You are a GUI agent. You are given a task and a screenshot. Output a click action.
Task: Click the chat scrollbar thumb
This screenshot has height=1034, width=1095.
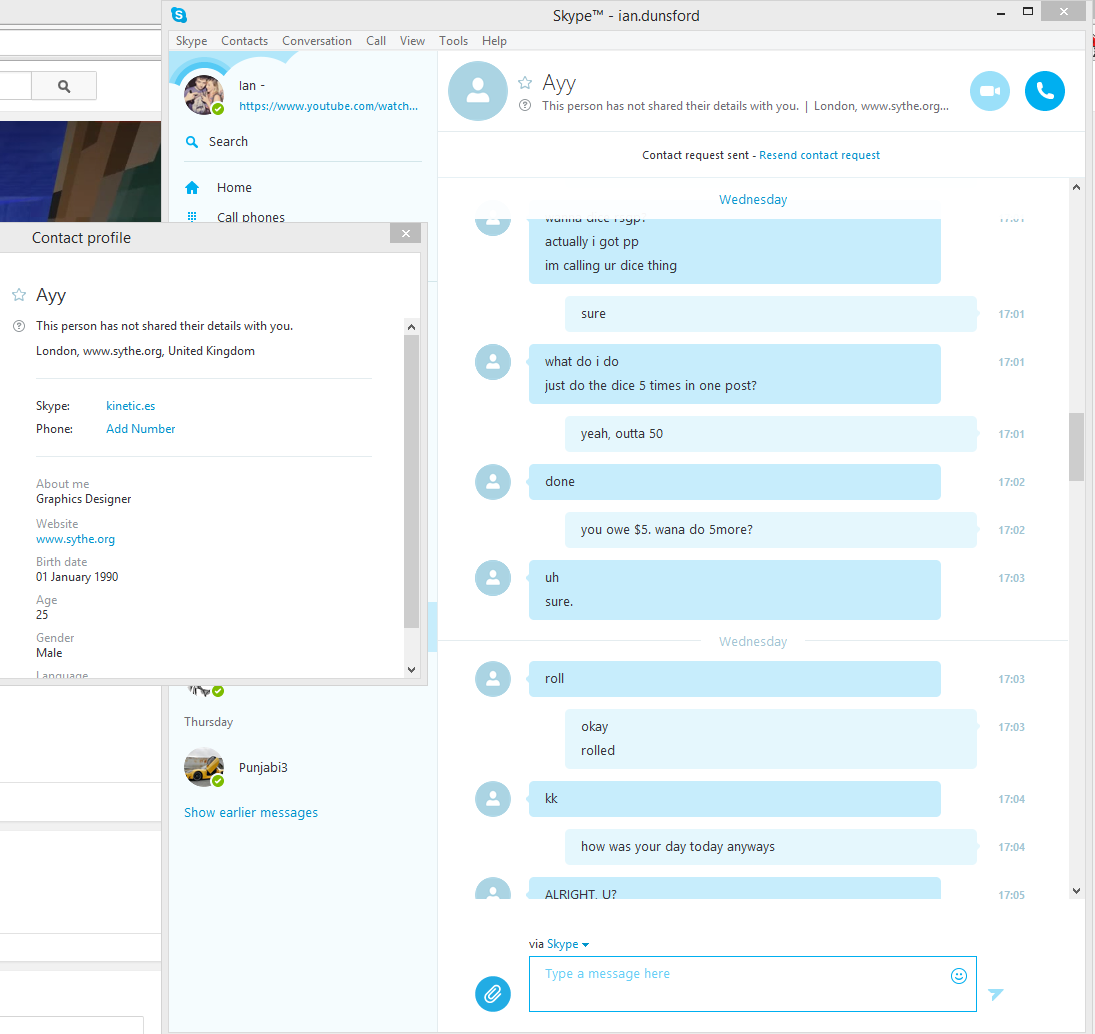1076,447
